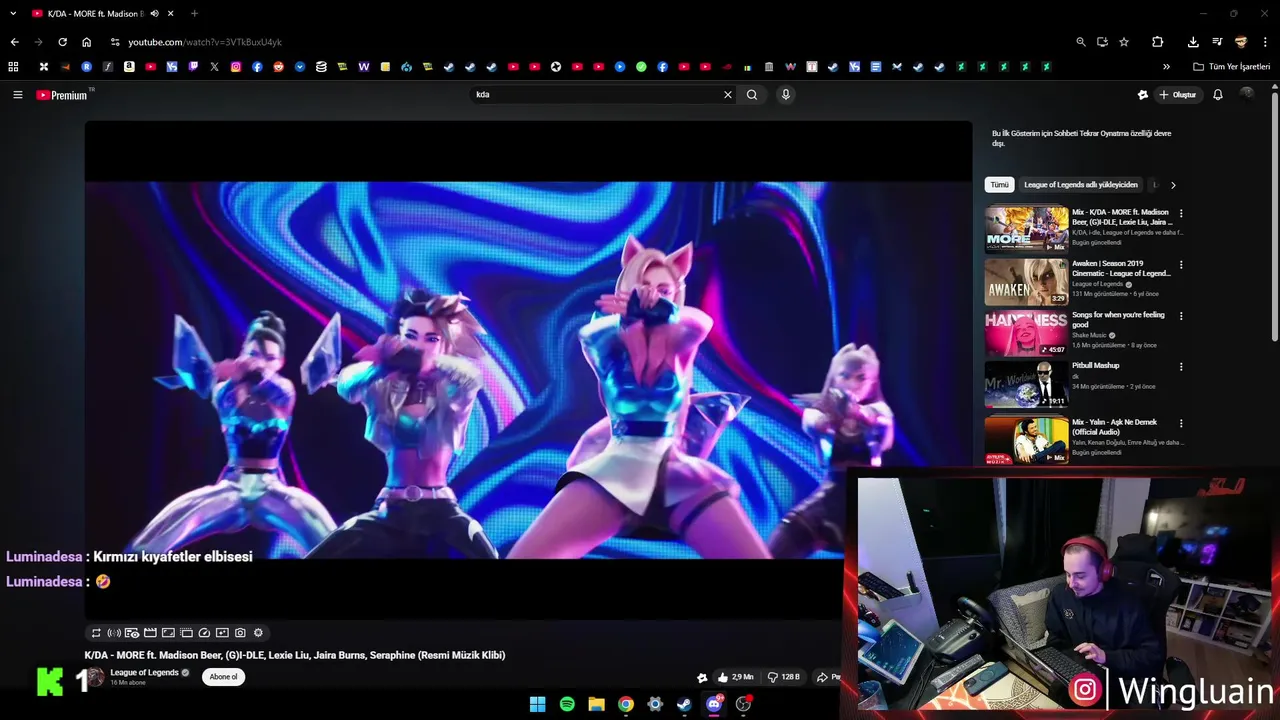
Task: Open Chrome profile avatar
Action: [x=1241, y=42]
